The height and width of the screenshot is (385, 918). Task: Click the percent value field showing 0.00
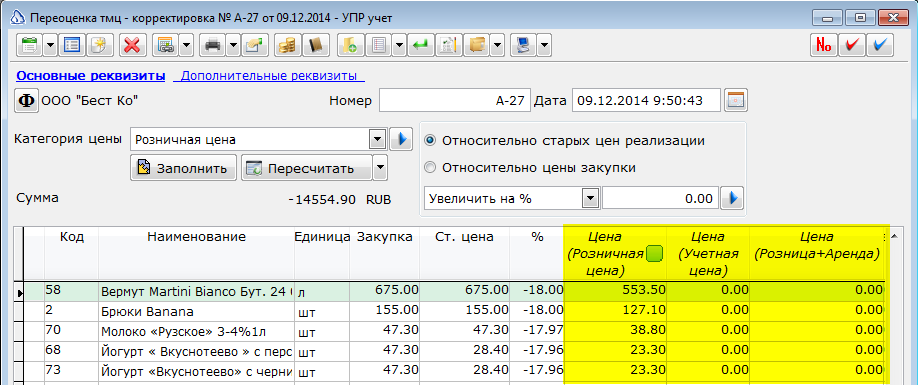click(x=660, y=198)
